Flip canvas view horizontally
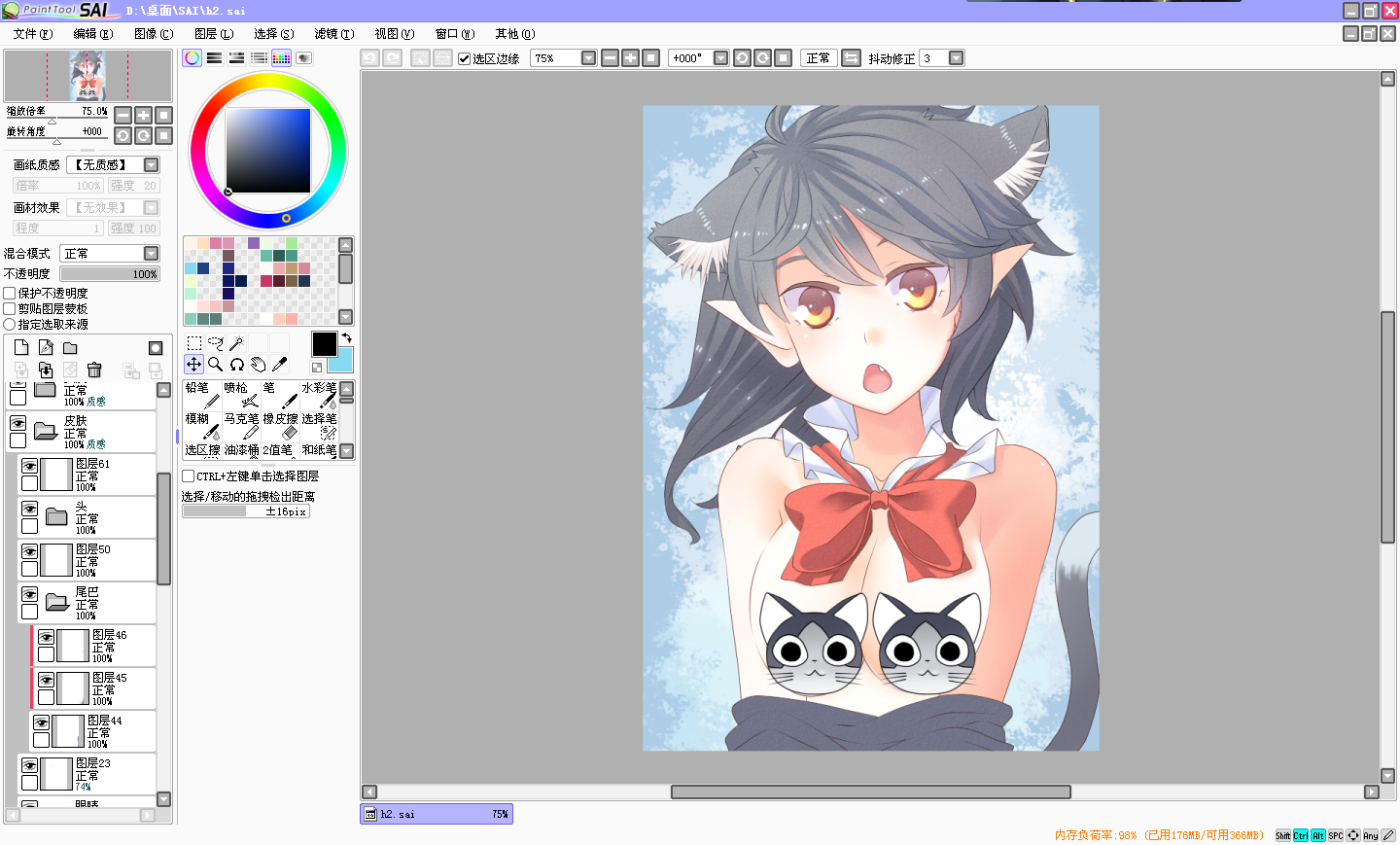Image resolution: width=1400 pixels, height=845 pixels. click(851, 58)
